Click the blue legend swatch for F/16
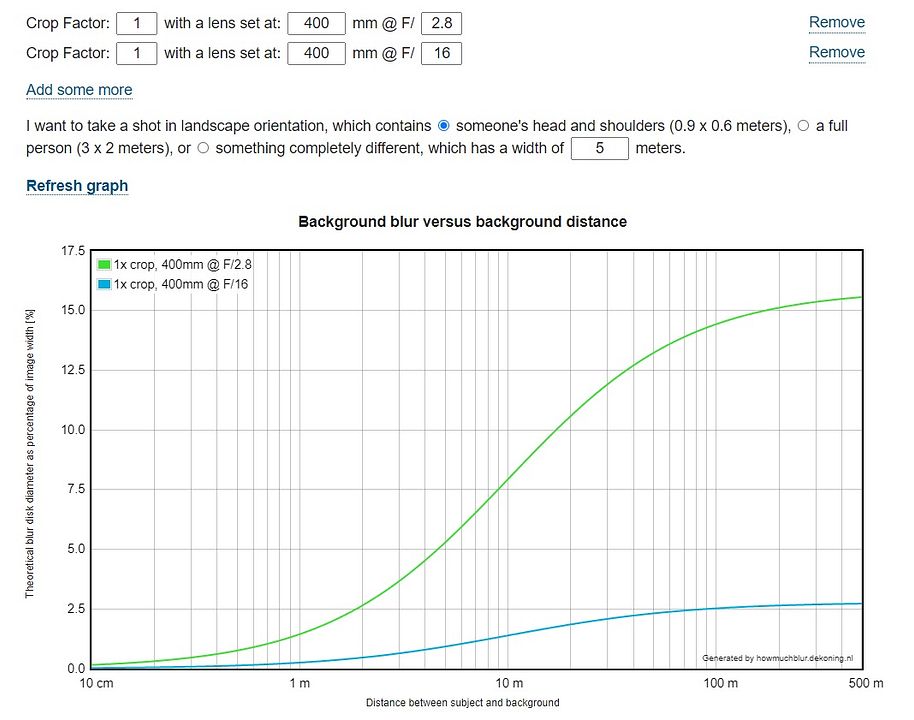914x720 pixels. [x=104, y=284]
